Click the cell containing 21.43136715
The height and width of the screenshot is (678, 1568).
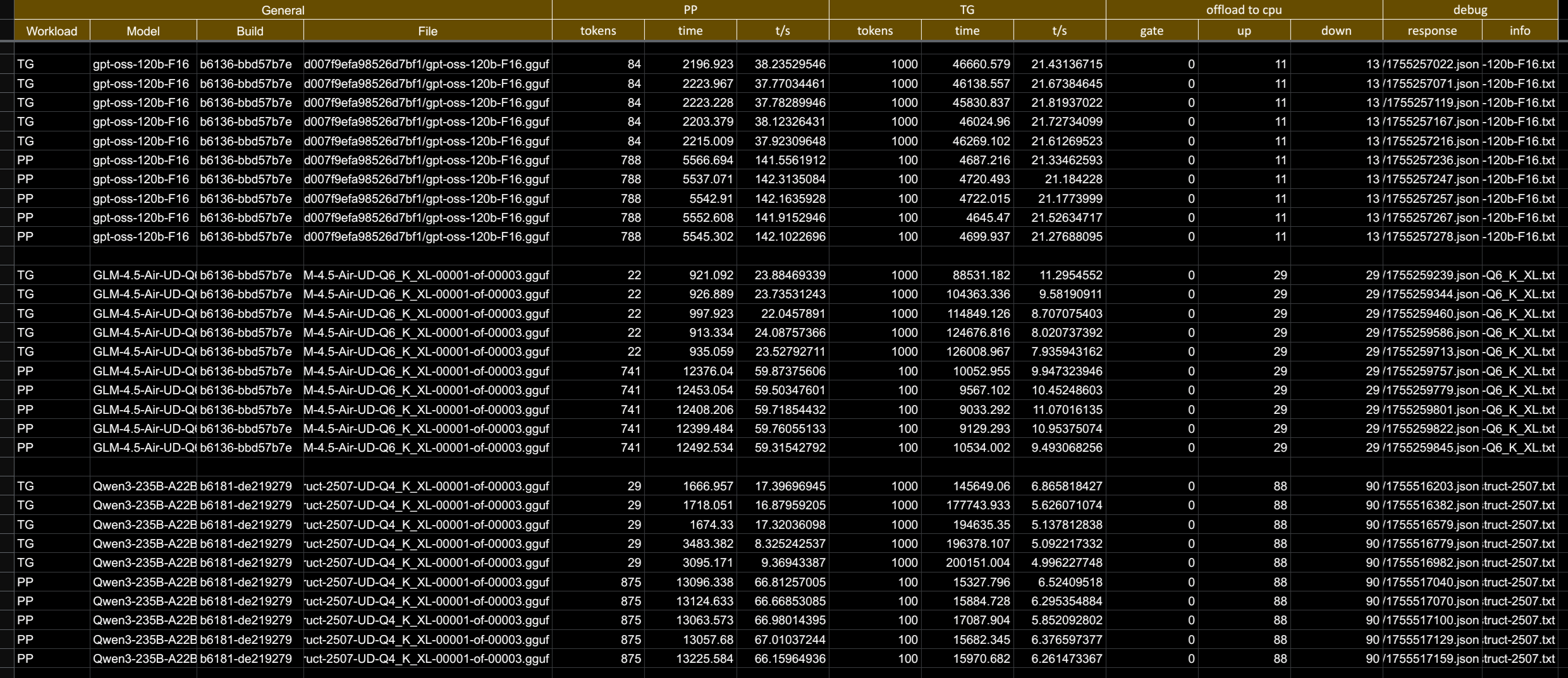1060,64
